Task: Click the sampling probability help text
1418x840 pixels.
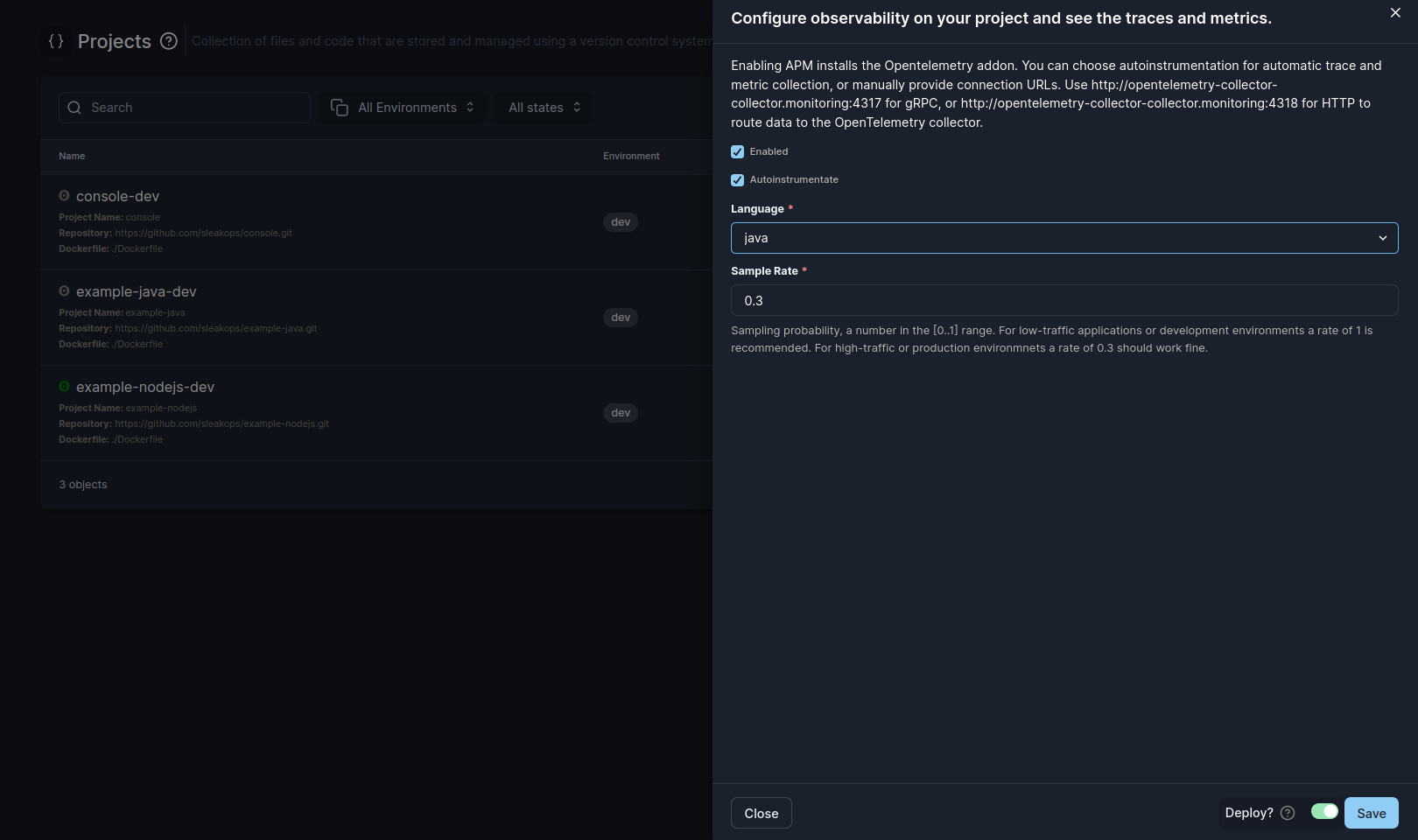Action: (1051, 339)
